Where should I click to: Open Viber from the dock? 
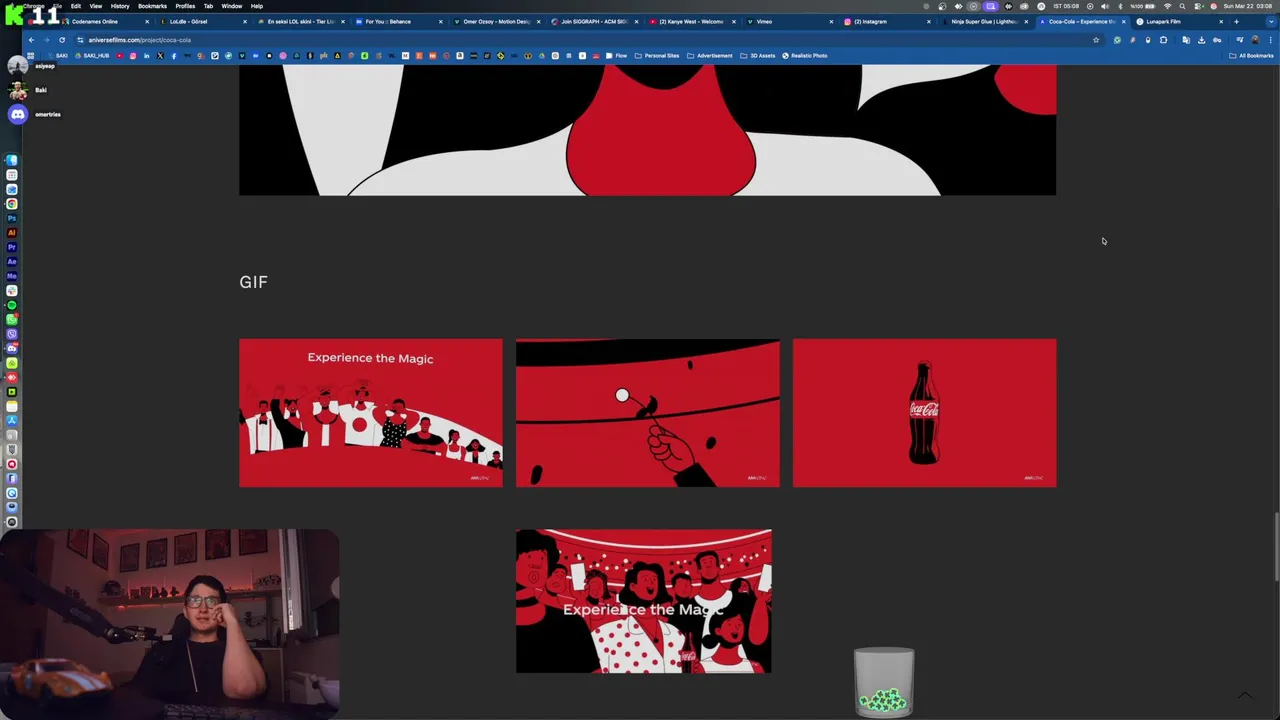(x=12, y=334)
